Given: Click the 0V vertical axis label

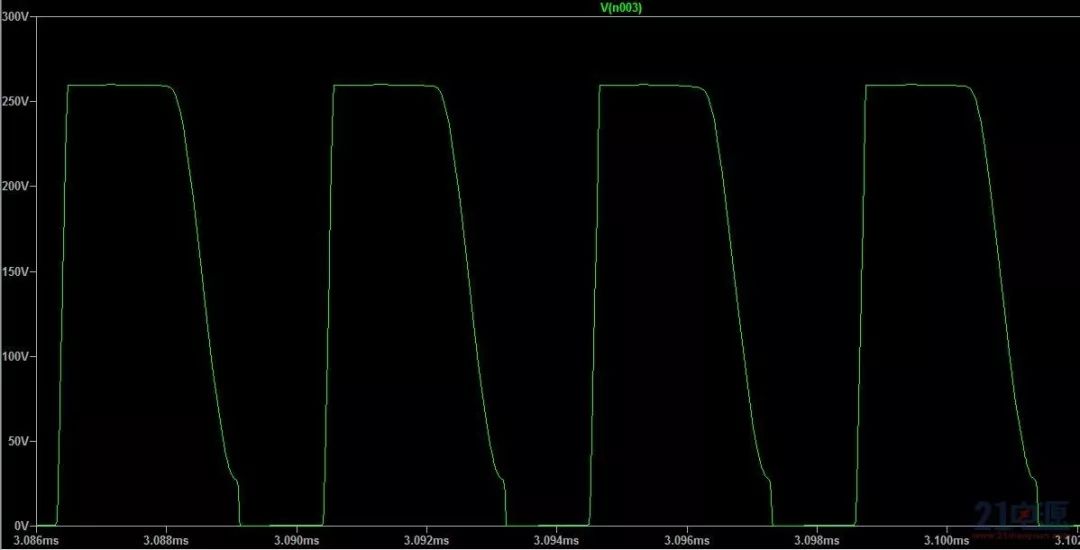Looking at the screenshot, I should [x=21, y=526].
